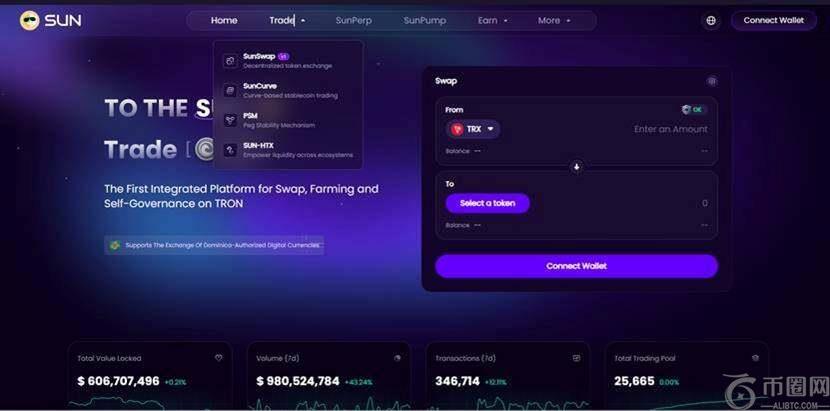Click the SUN sunglasses logo icon
The height and width of the screenshot is (411, 830).
[30, 21]
